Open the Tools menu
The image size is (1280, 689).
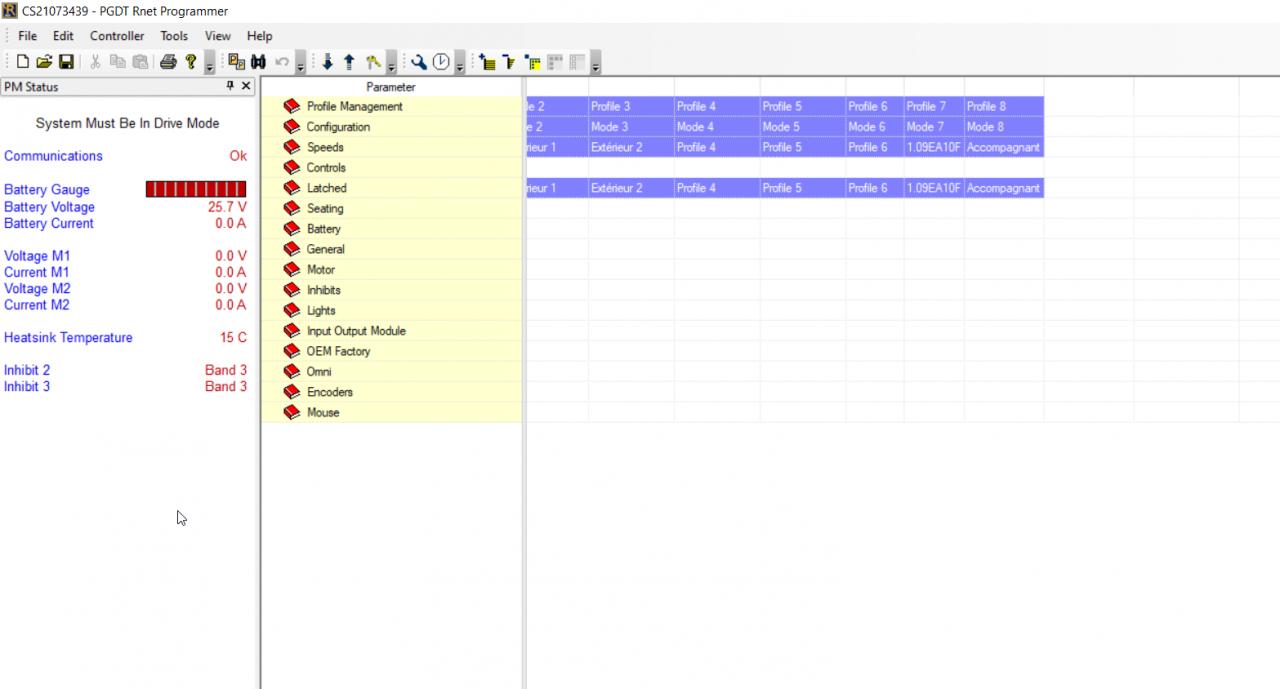[174, 36]
